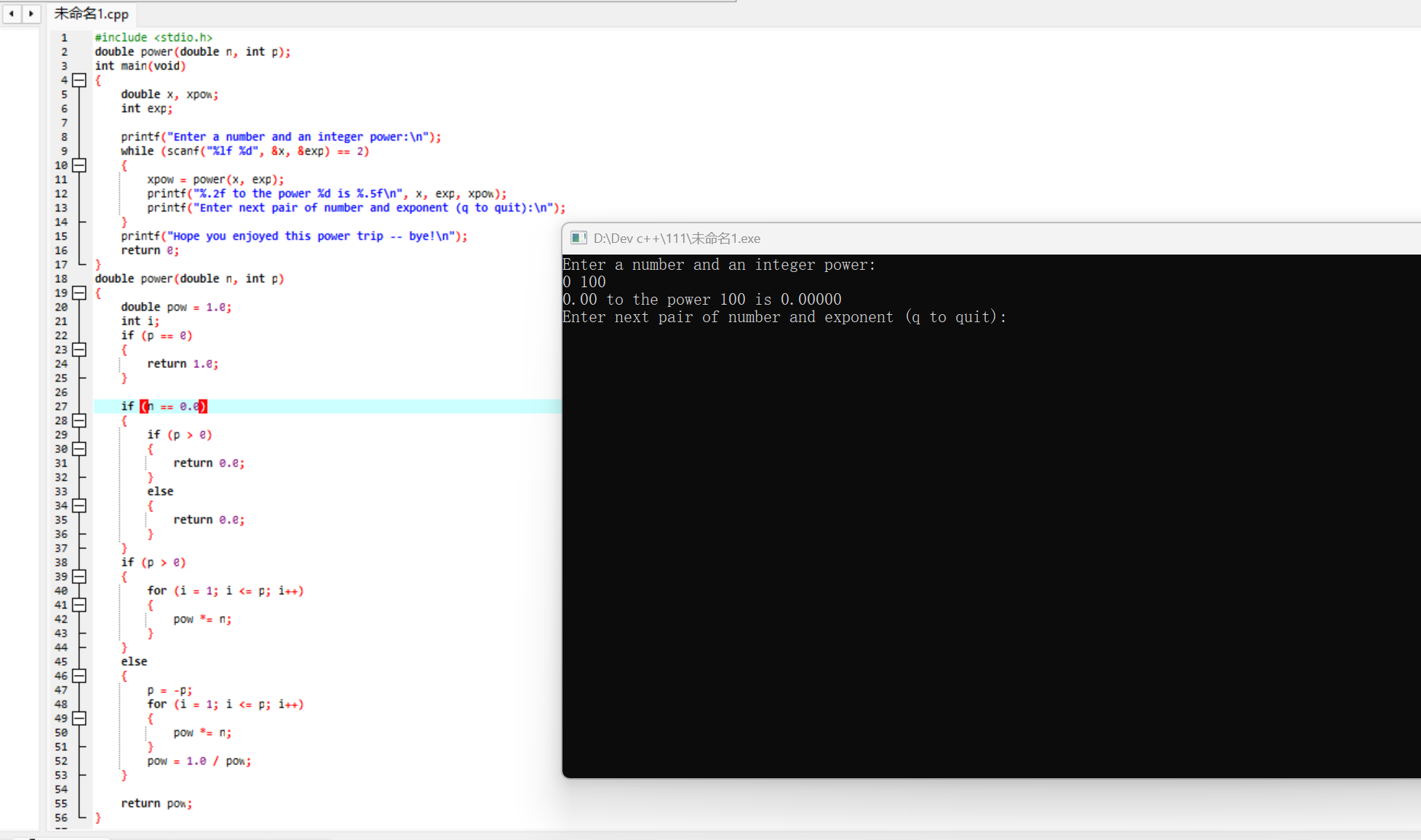The height and width of the screenshot is (840, 1421).
Task: Click the left tab scroll arrow
Action: click(x=12, y=13)
